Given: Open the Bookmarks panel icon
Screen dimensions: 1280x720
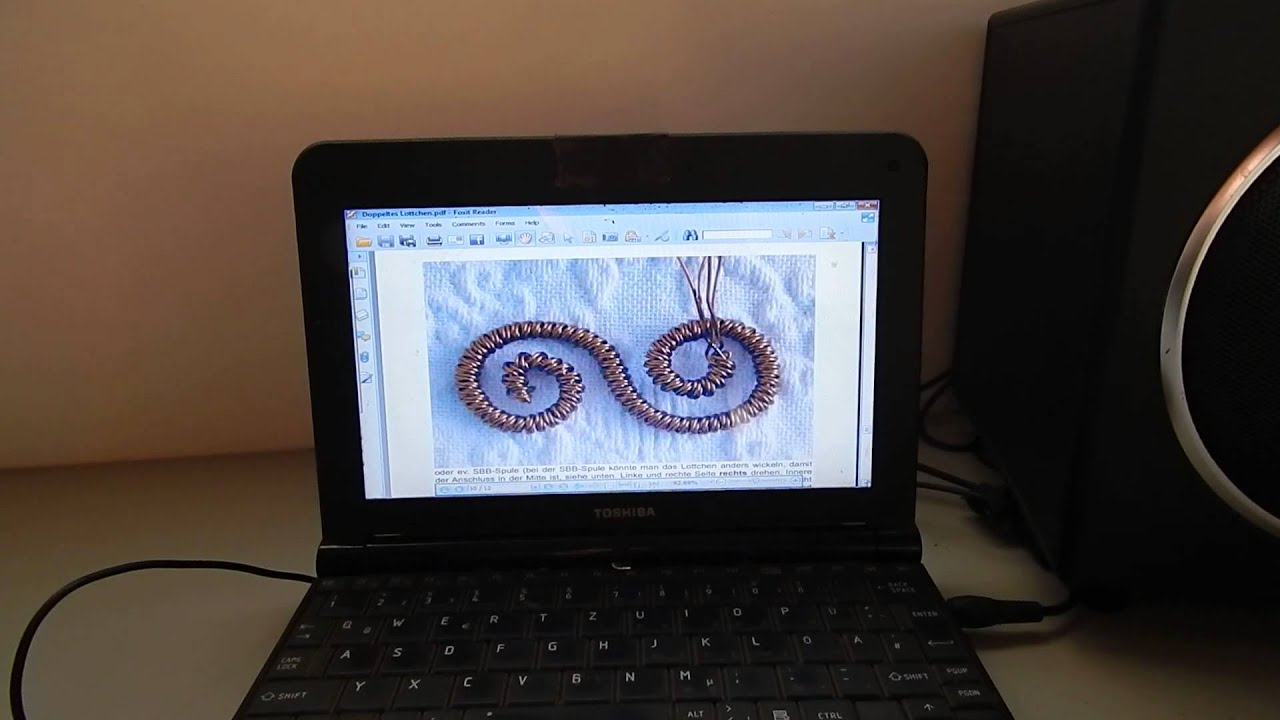Looking at the screenshot, I should (x=358, y=274).
